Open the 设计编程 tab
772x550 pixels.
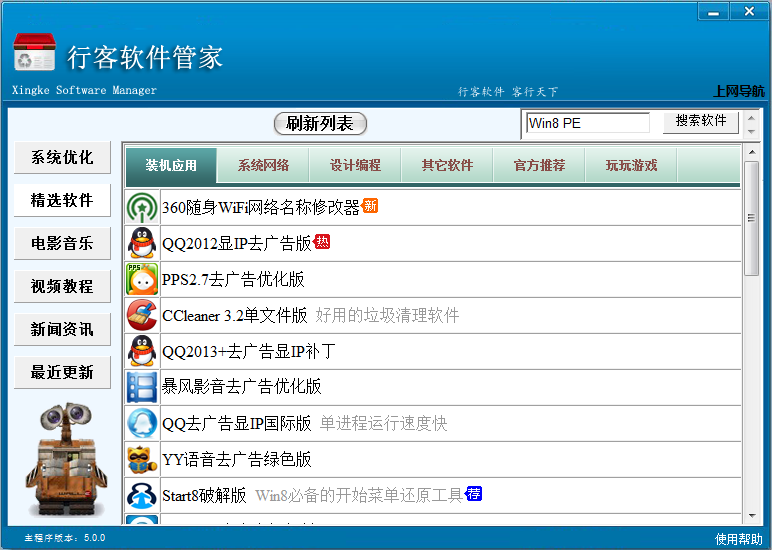(355, 165)
